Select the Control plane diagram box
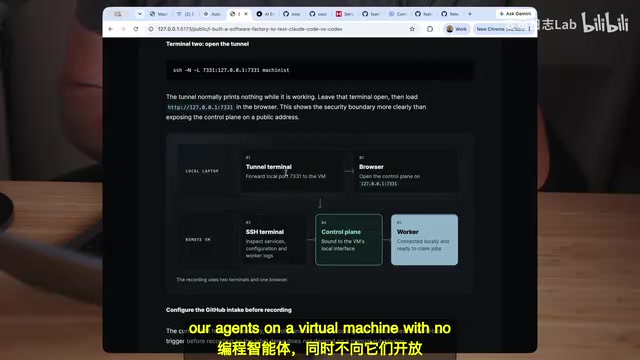The width and height of the screenshot is (640, 360). pos(349,240)
